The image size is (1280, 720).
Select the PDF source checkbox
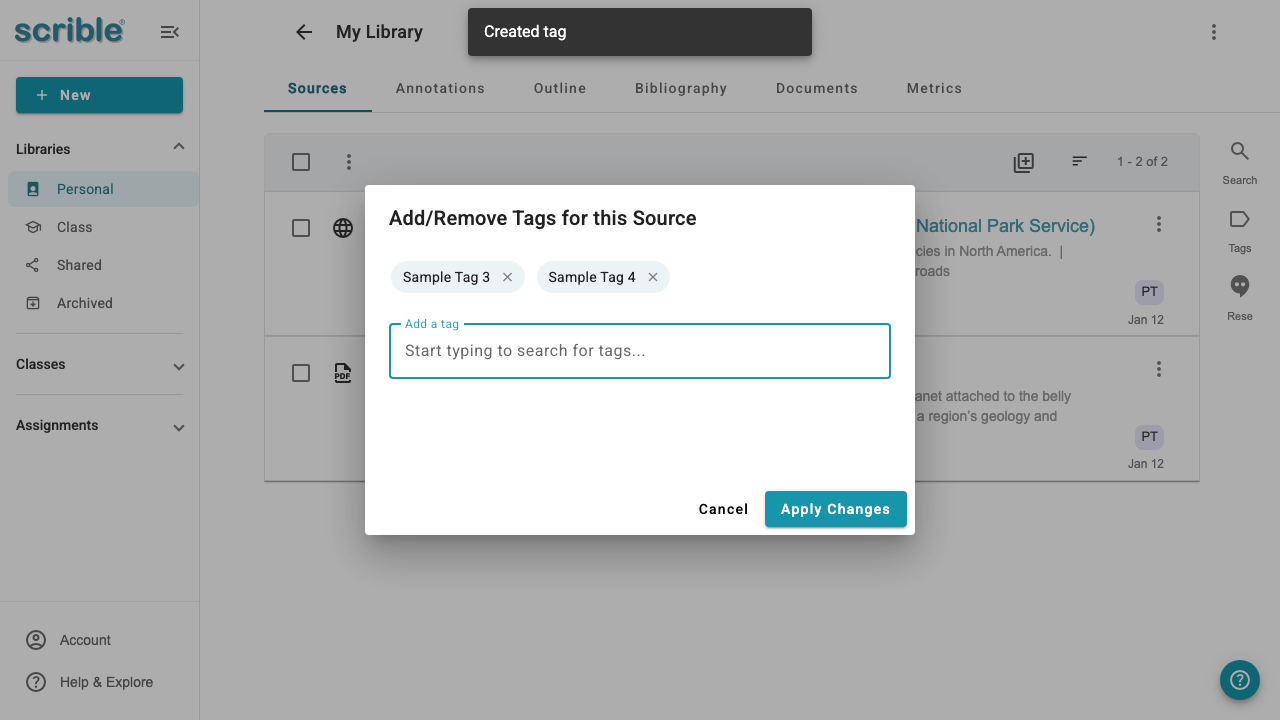click(301, 373)
